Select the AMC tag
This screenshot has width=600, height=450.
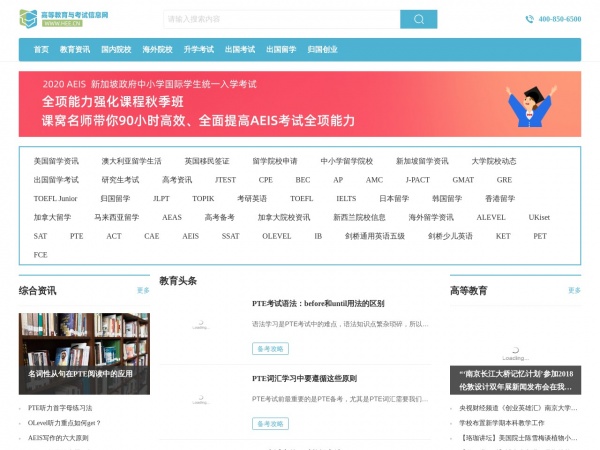[x=374, y=180]
